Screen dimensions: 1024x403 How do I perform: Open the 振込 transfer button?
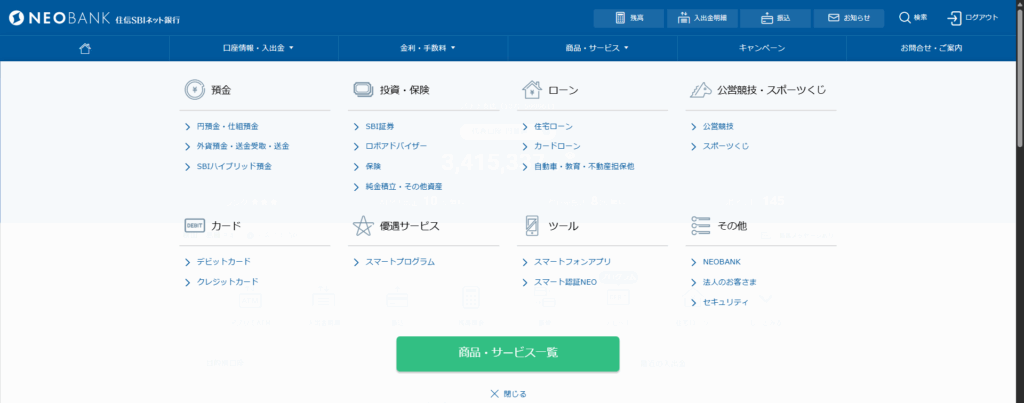click(775, 18)
